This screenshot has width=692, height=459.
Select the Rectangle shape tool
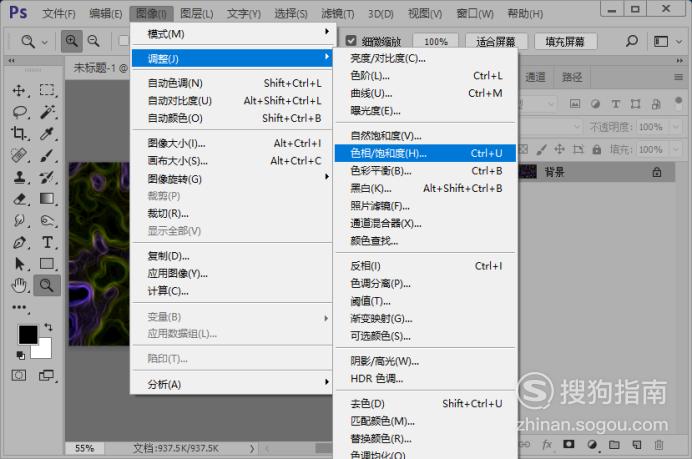[x=46, y=263]
